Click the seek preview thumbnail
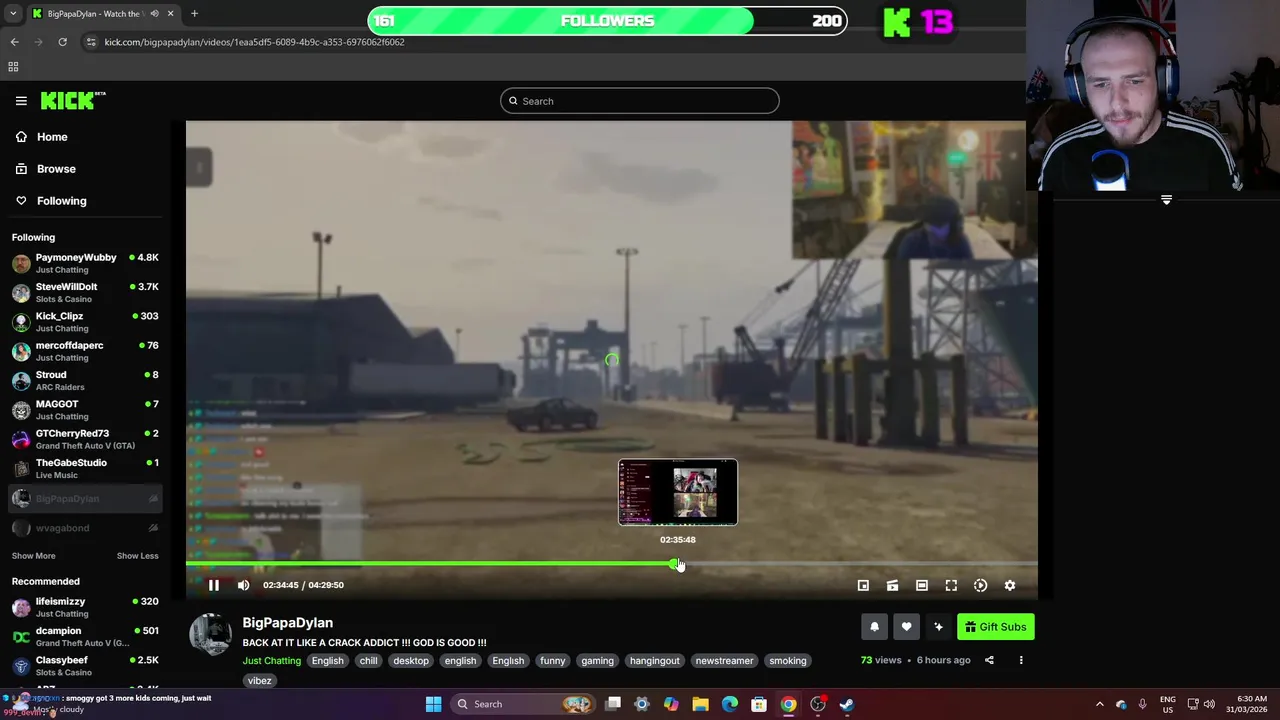The height and width of the screenshot is (720, 1280). click(678, 492)
